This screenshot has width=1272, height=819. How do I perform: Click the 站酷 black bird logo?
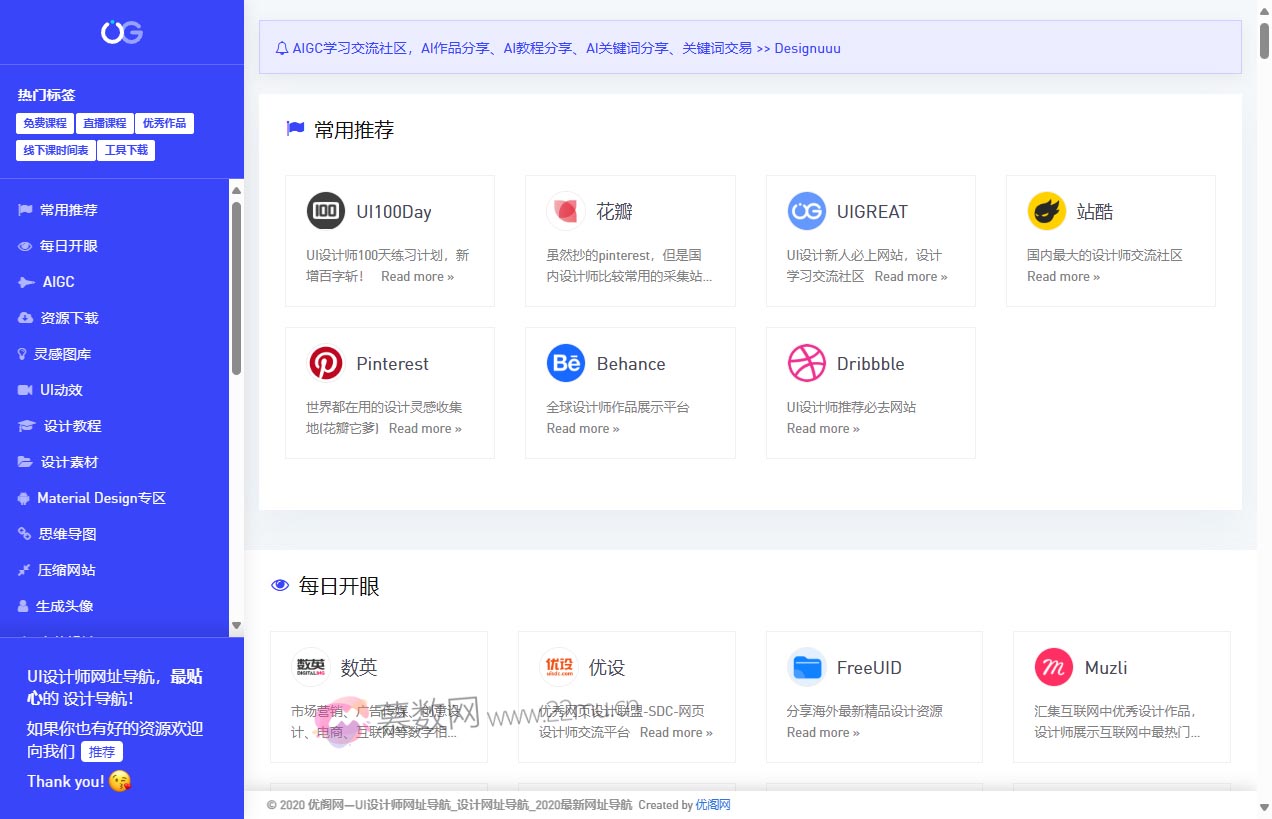click(x=1046, y=211)
